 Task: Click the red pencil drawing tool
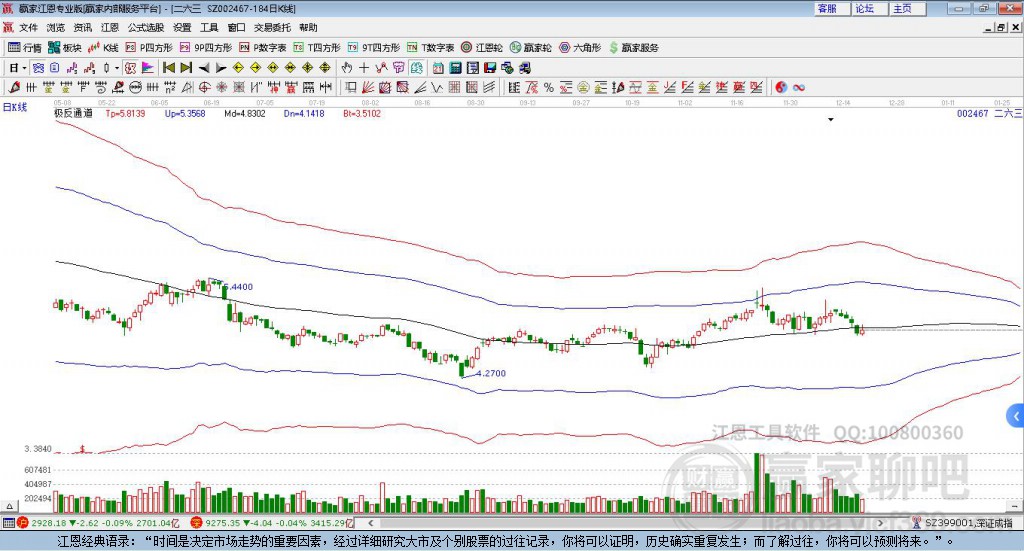14,87
